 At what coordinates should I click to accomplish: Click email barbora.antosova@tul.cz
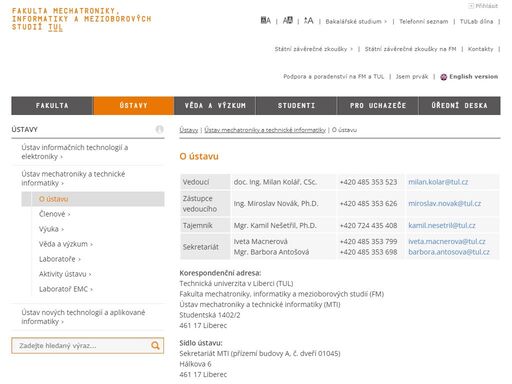tap(449, 252)
